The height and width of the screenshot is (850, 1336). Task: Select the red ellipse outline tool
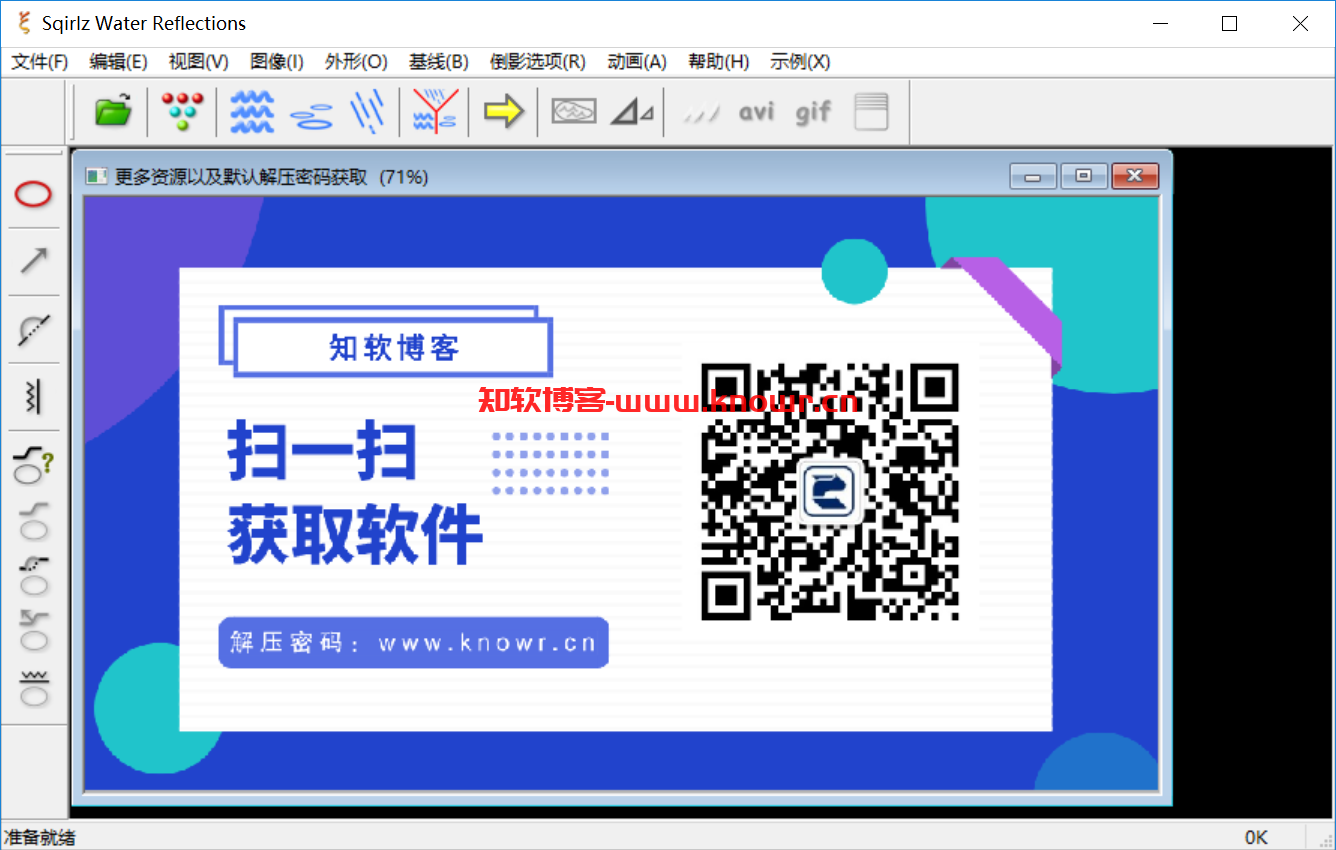pos(33,194)
